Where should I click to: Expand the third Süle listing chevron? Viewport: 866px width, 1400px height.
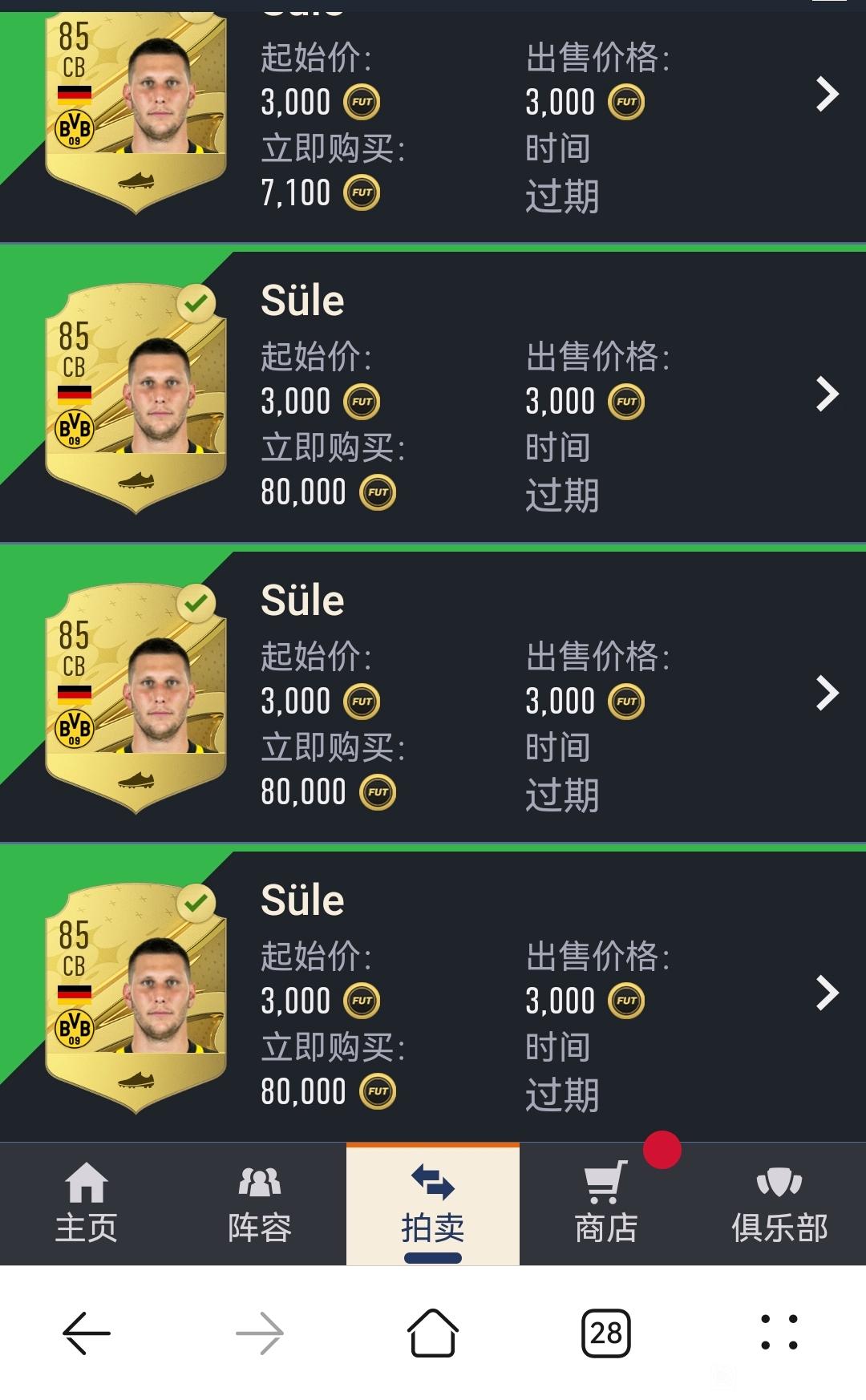827,694
